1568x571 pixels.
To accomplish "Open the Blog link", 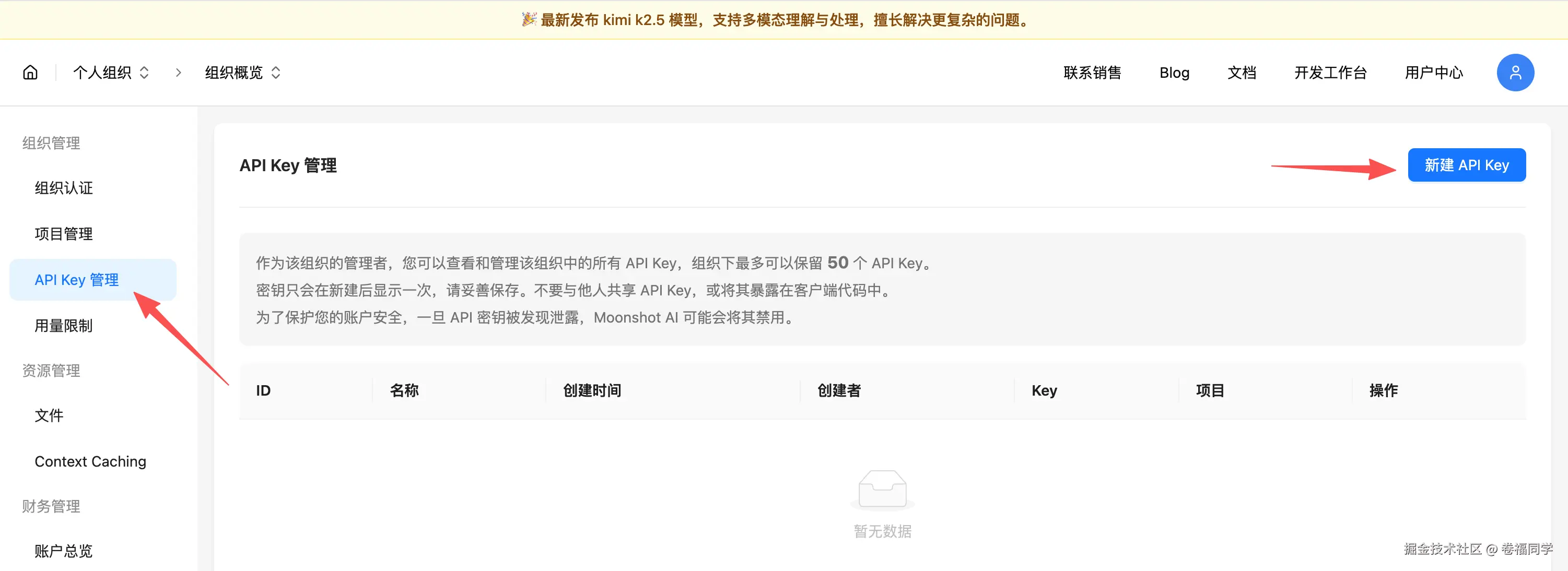I will click(1174, 73).
